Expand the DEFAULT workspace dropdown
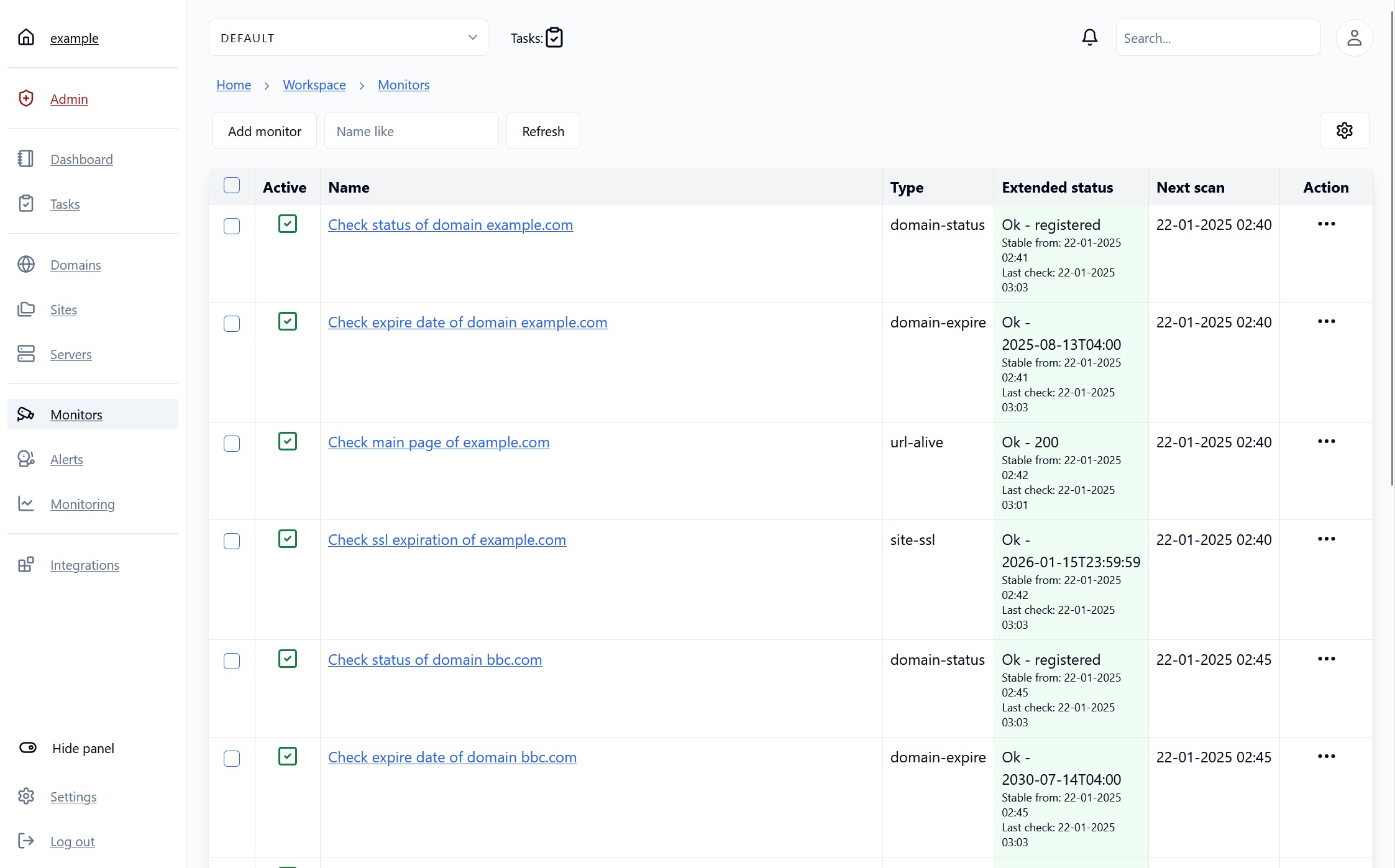Screen dimensions: 1395x868 (x=349, y=37)
